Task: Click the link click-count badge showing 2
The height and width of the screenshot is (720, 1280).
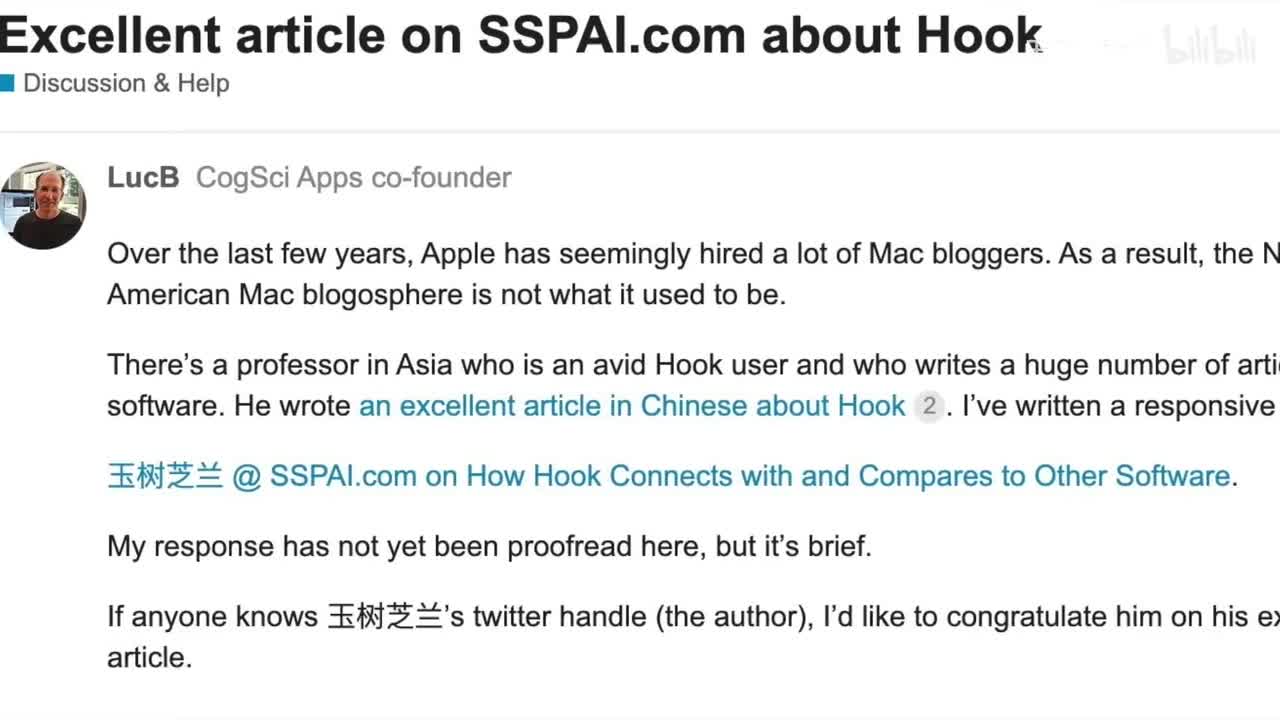Action: 929,406
